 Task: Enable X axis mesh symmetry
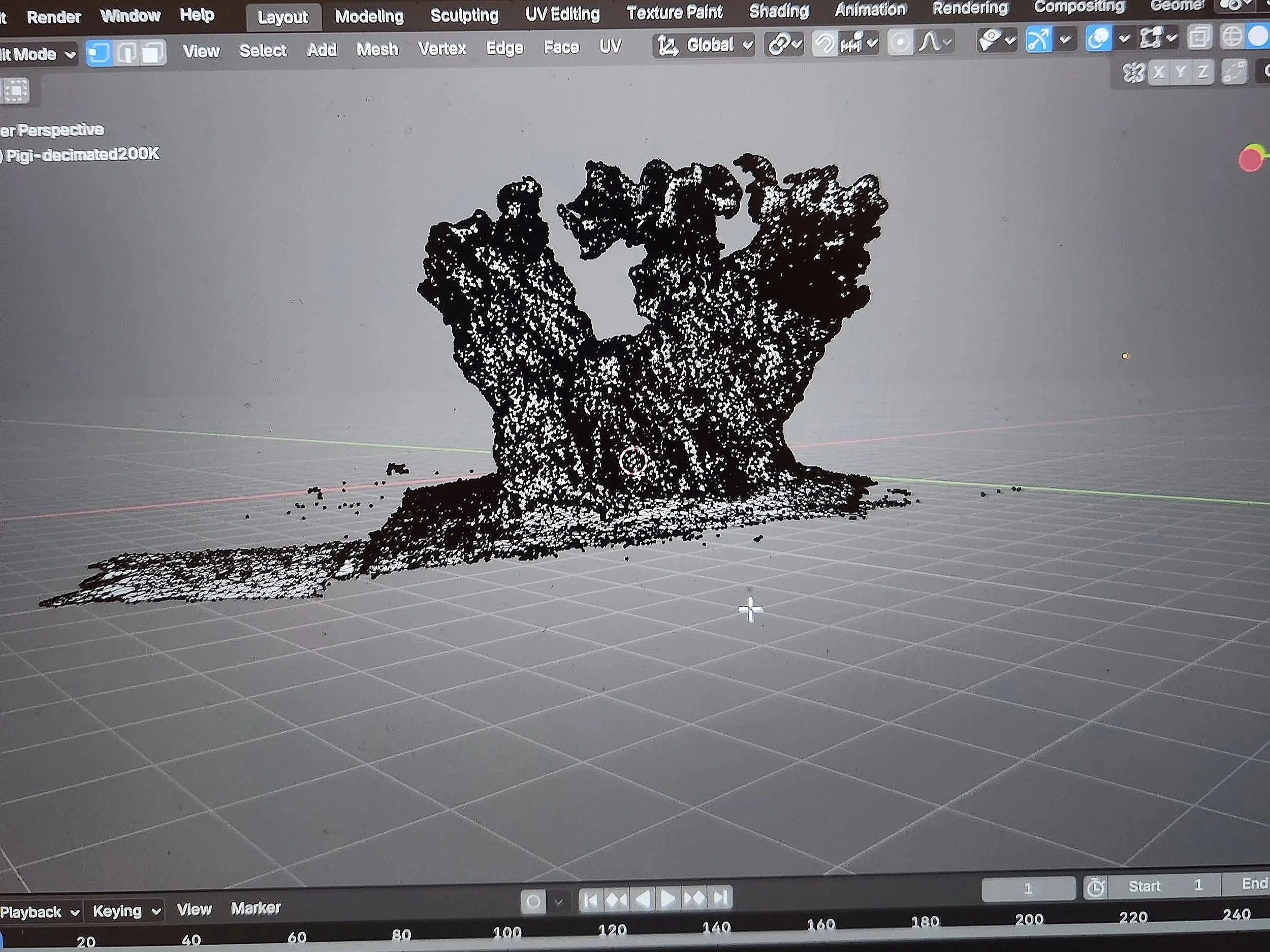tap(1159, 72)
